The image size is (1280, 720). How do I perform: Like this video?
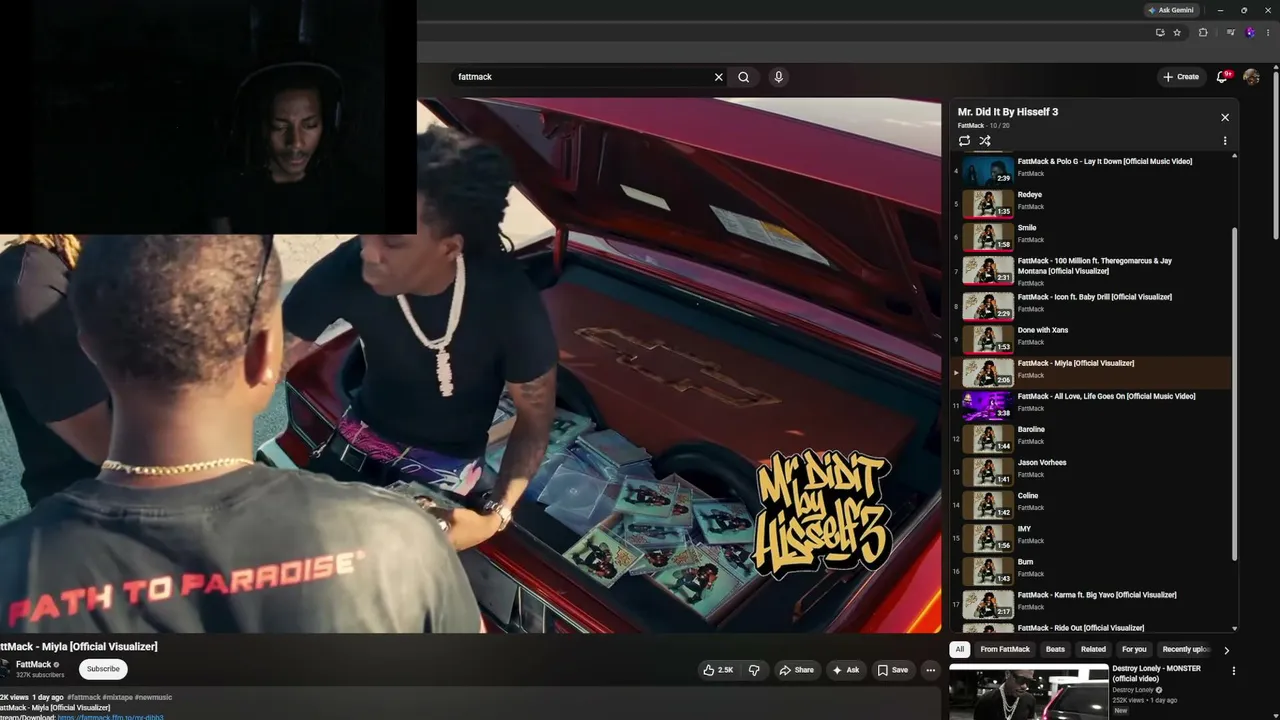718,670
